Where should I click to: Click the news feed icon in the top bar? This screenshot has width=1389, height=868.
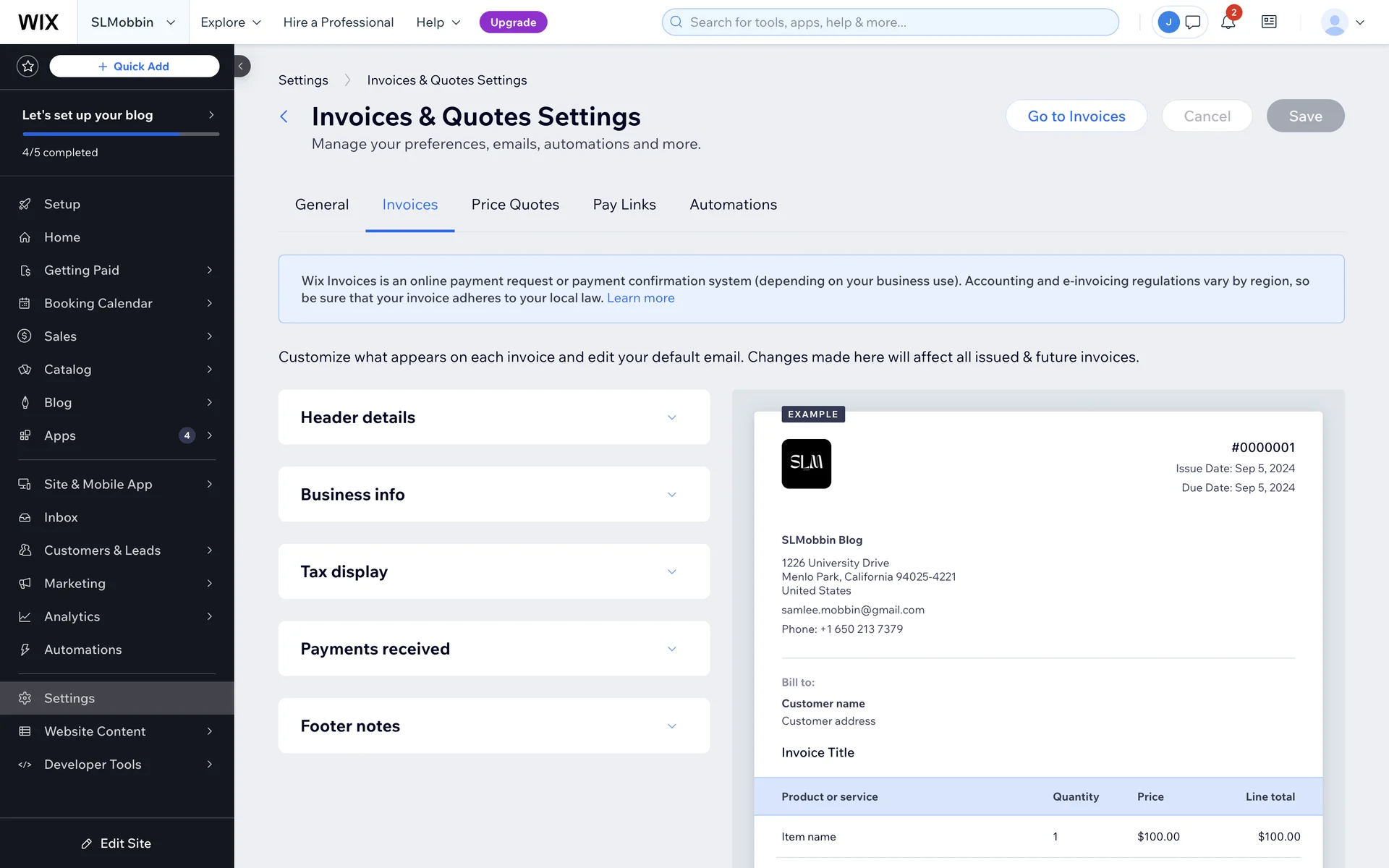[1269, 22]
